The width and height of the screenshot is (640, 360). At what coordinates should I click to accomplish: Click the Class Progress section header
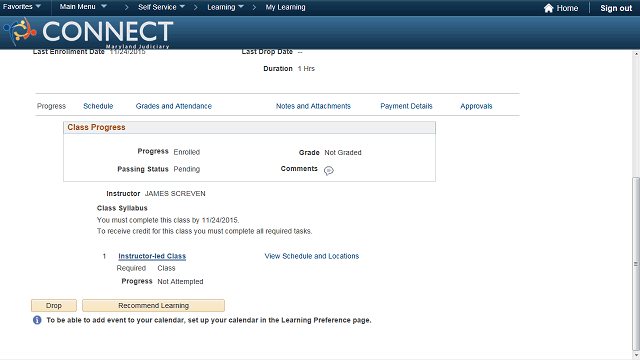coord(249,127)
